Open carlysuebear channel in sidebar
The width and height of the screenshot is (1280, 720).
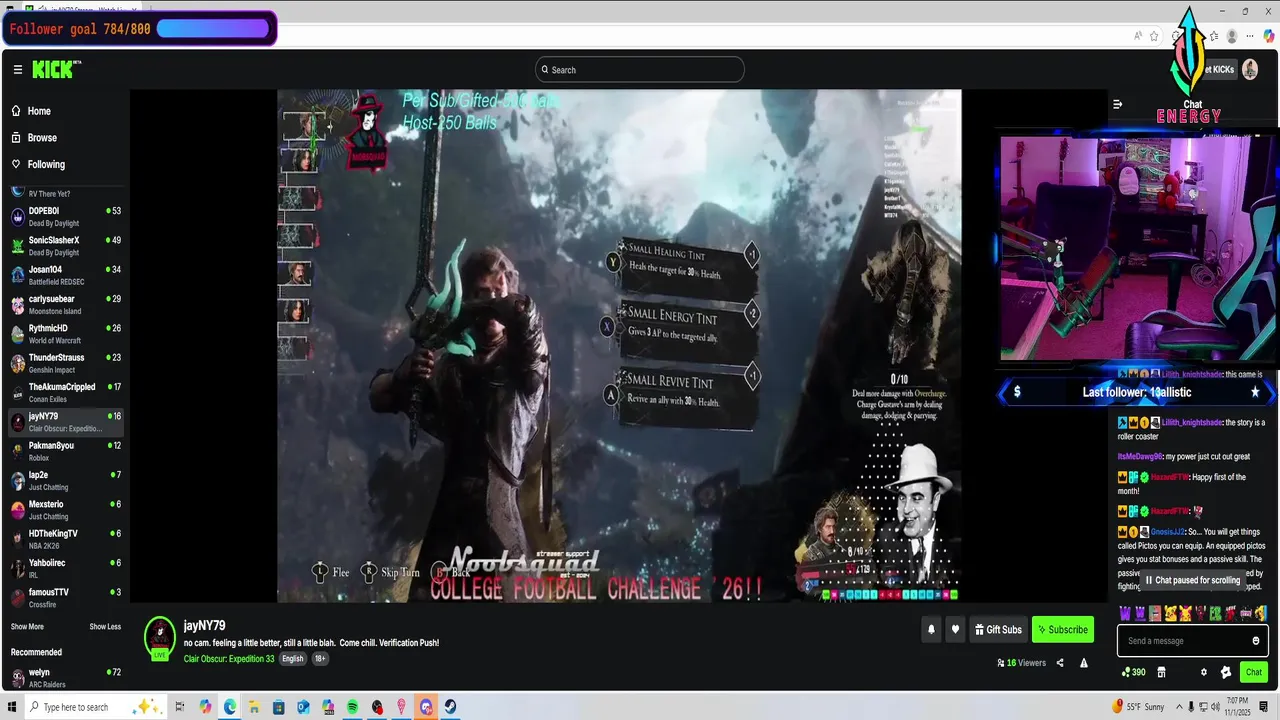point(64,305)
